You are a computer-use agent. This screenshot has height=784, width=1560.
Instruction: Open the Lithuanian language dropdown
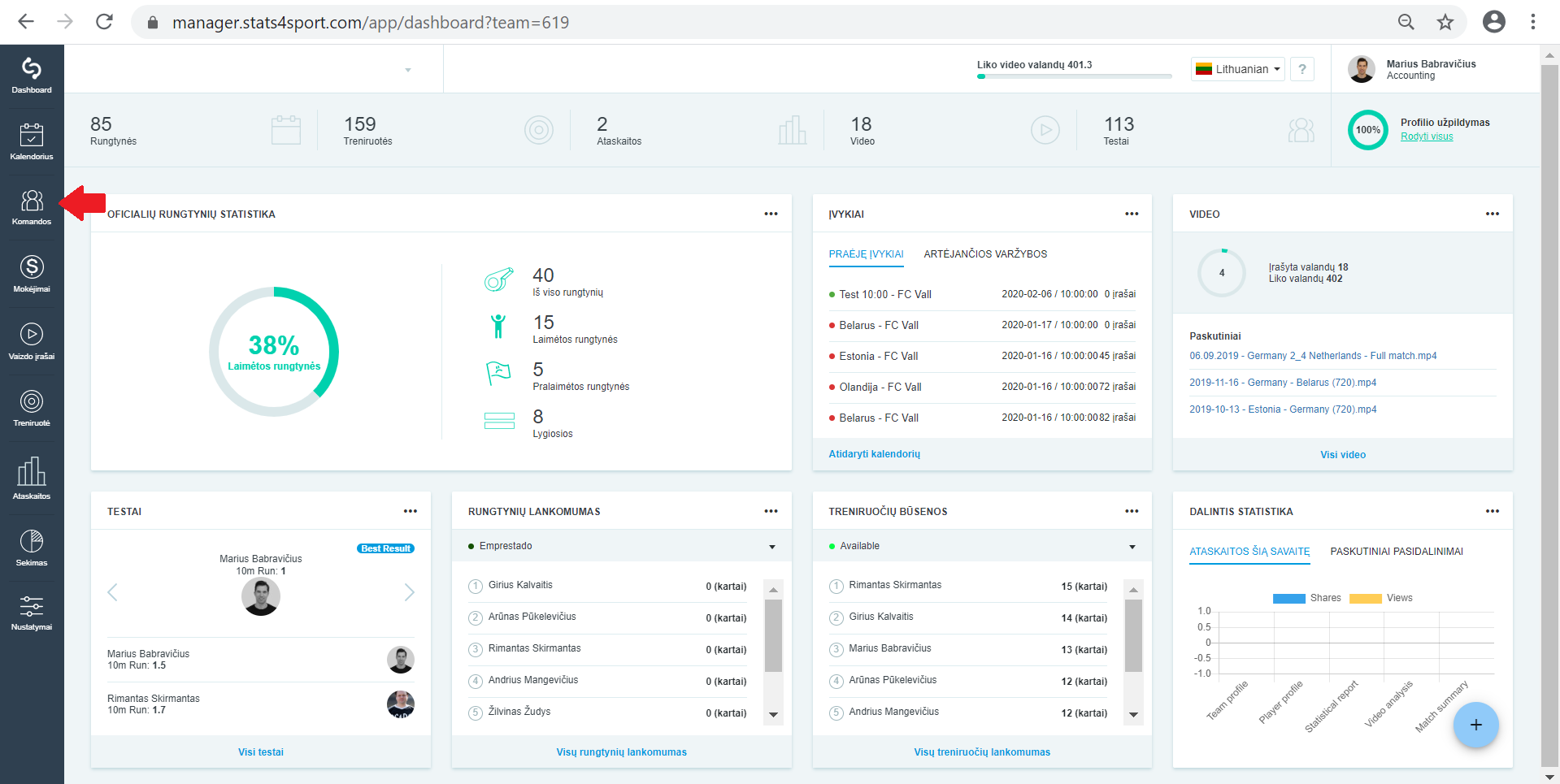[x=1237, y=69]
